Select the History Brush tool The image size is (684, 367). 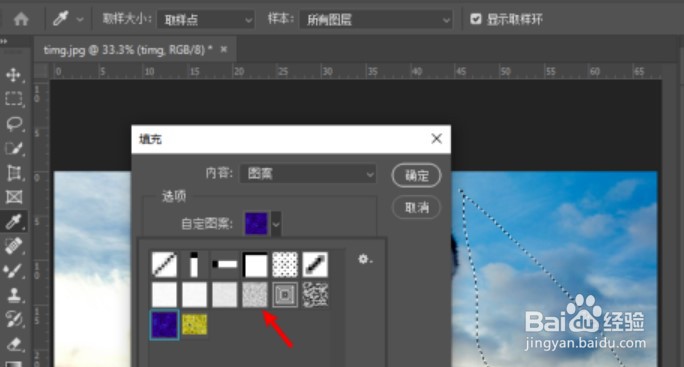pos(14,320)
